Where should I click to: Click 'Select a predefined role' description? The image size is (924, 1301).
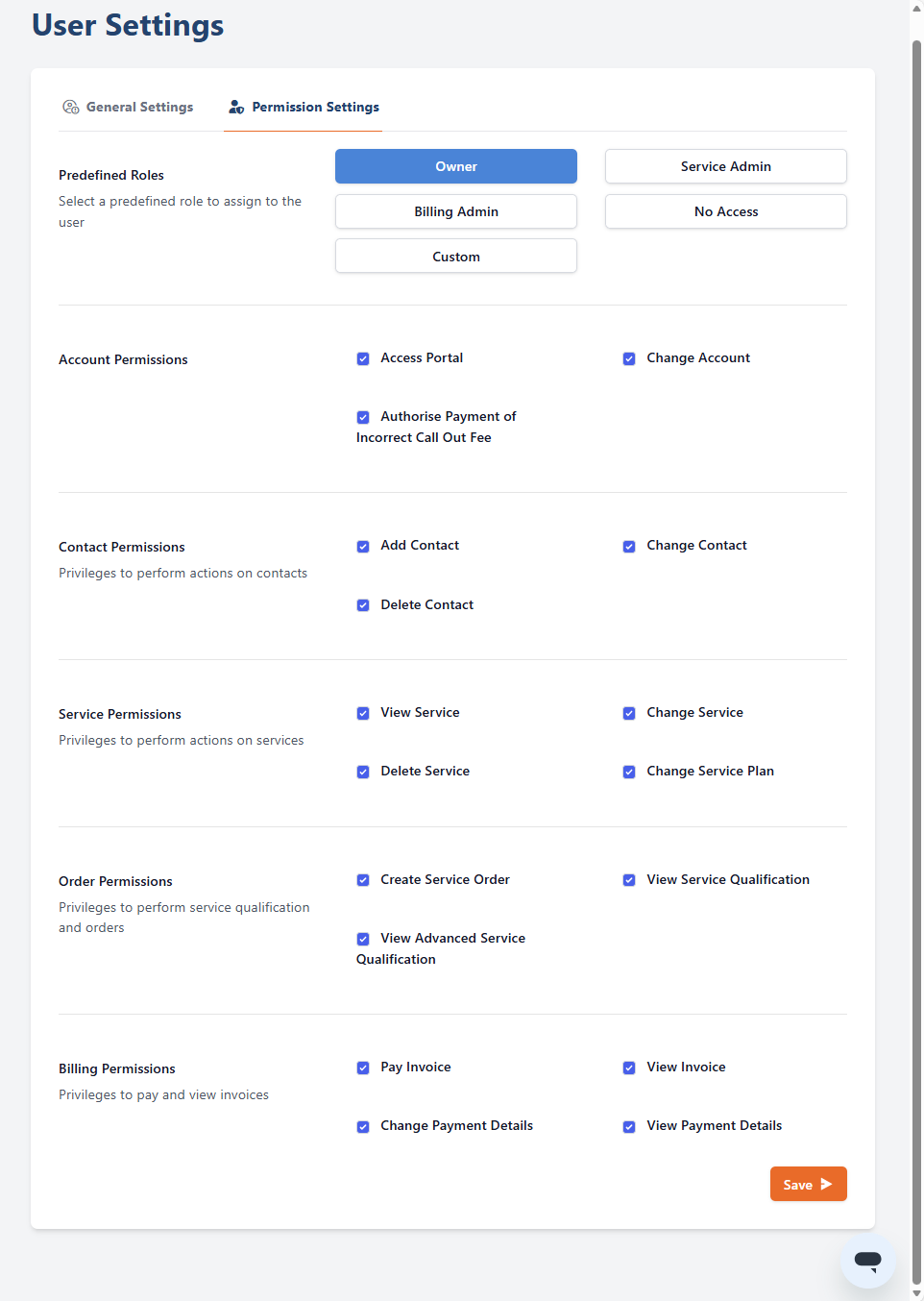coord(181,211)
